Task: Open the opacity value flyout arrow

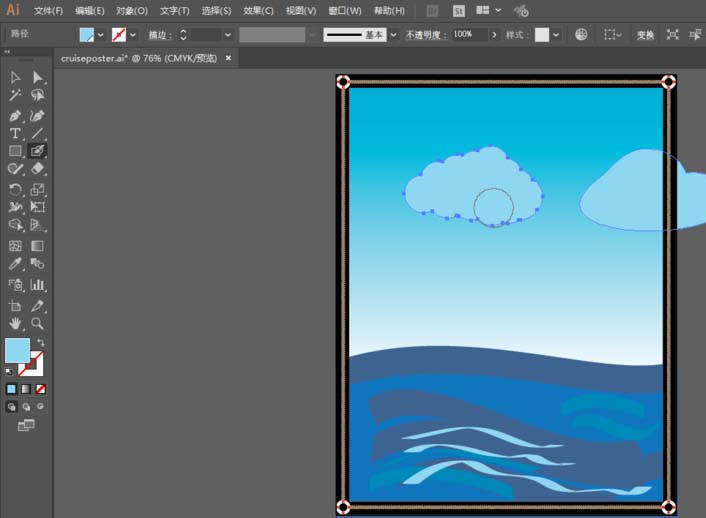Action: 493,35
